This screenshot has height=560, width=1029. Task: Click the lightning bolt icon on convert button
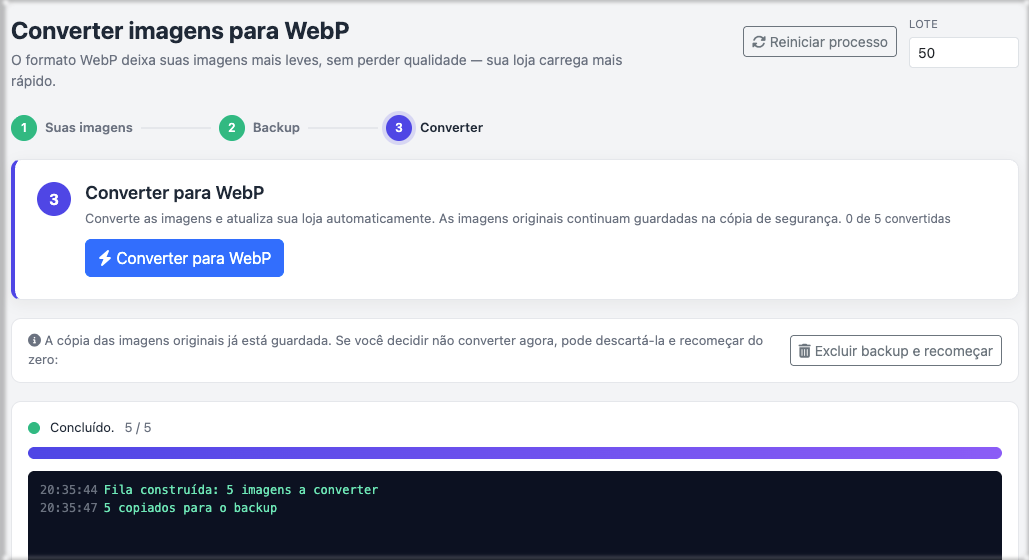(x=105, y=258)
